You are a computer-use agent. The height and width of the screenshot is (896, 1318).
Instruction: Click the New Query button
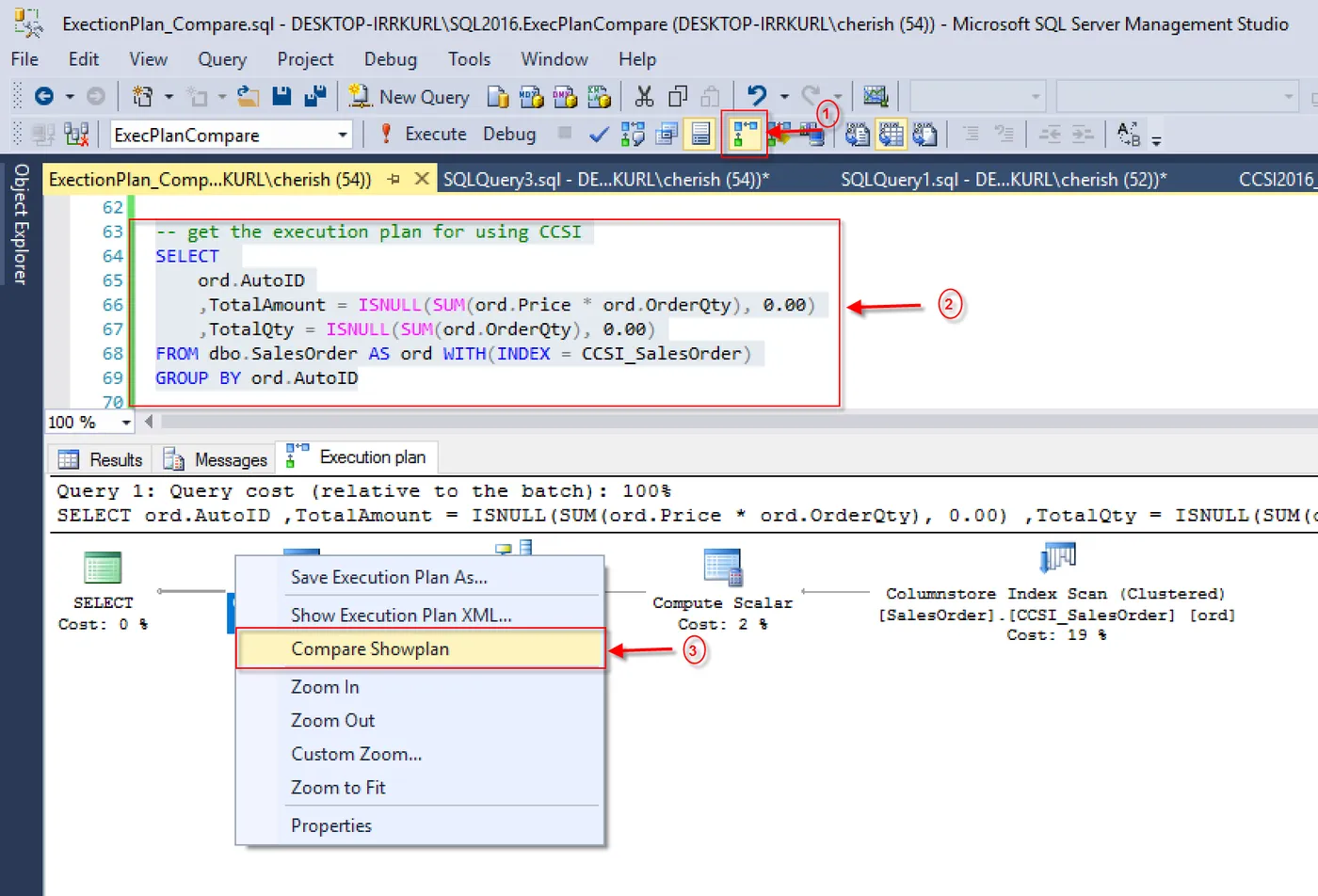coord(409,96)
